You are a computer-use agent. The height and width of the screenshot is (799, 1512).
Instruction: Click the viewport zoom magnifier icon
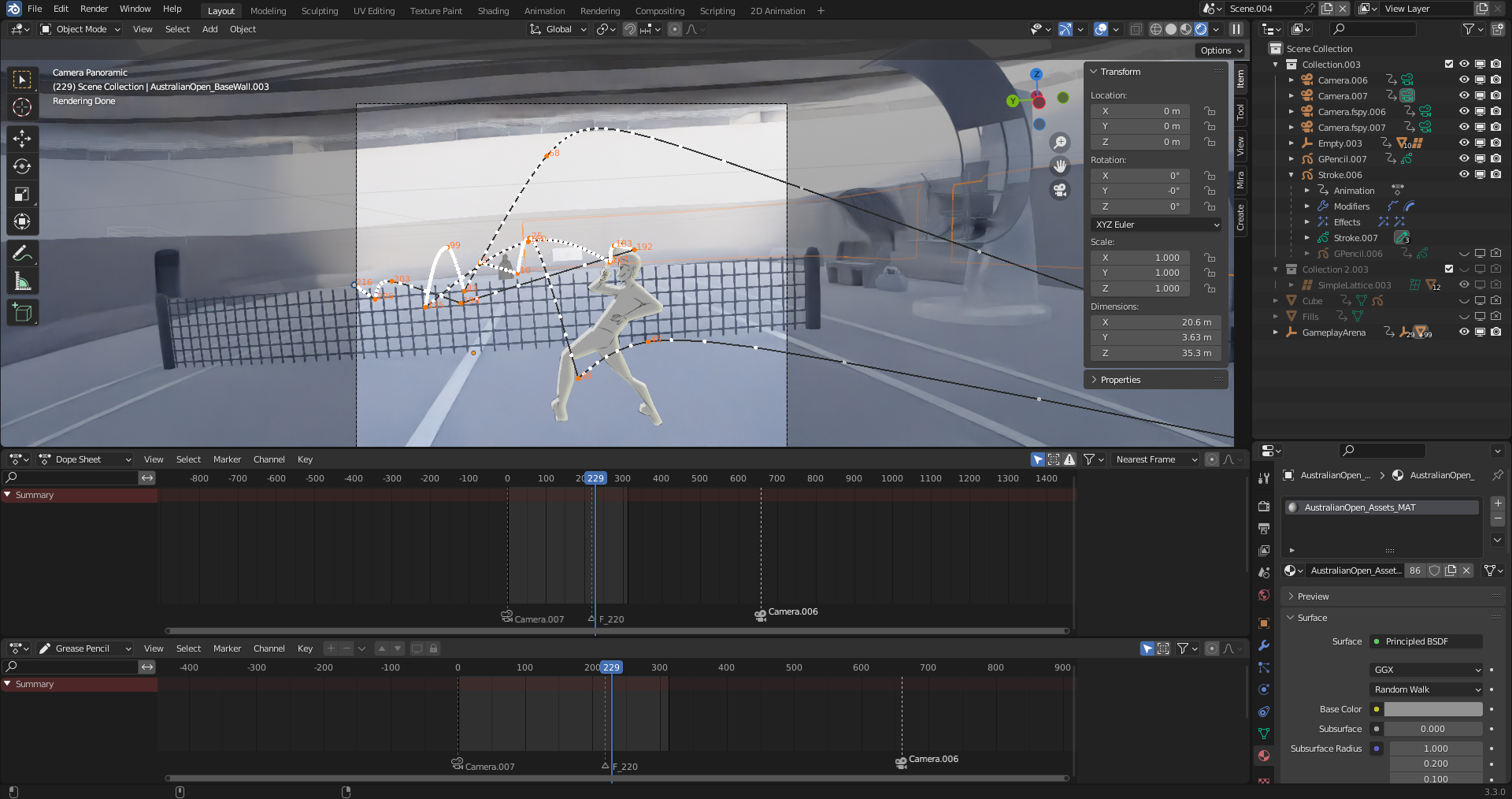(1061, 143)
